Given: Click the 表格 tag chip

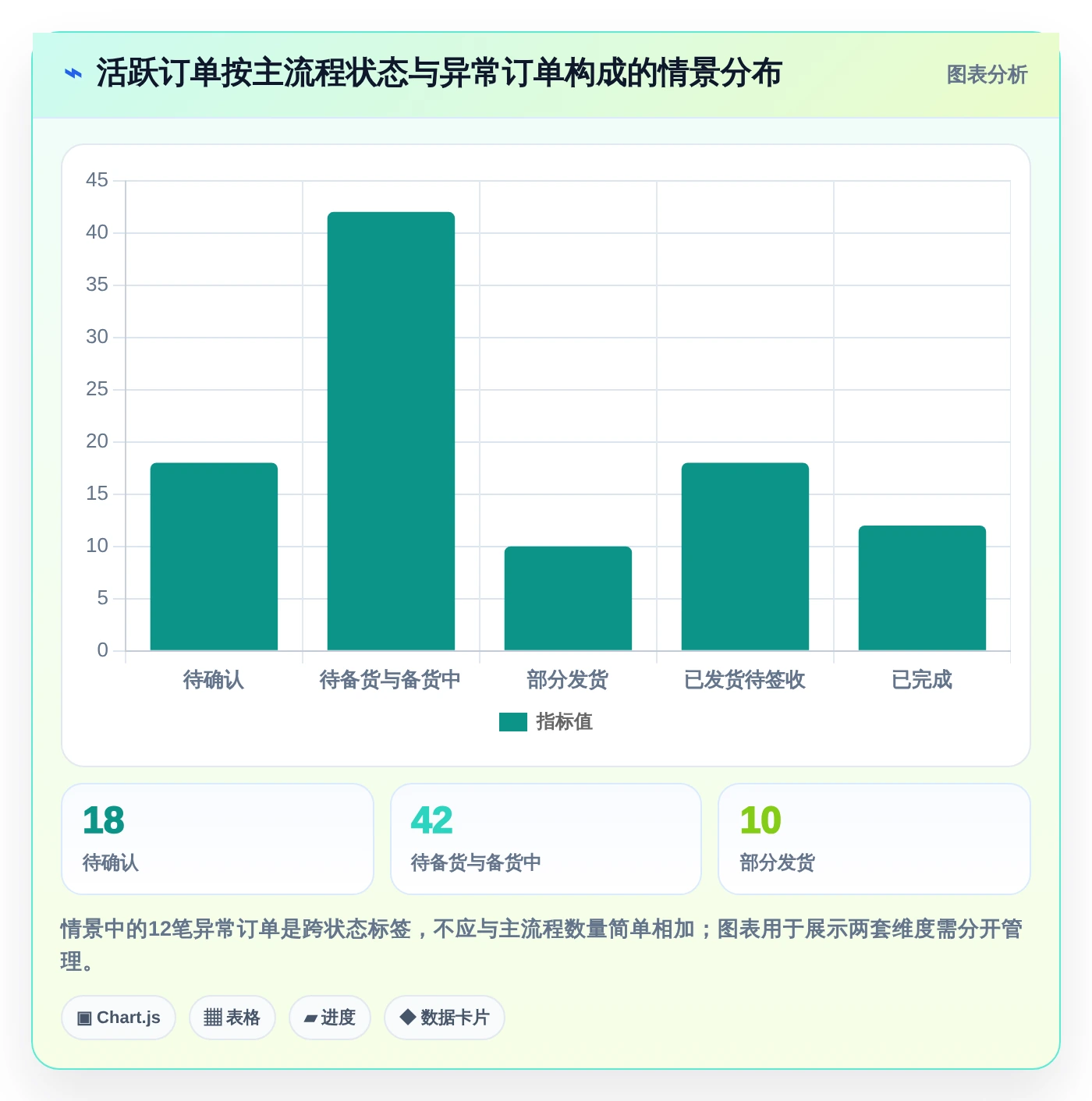Looking at the screenshot, I should click(232, 1018).
